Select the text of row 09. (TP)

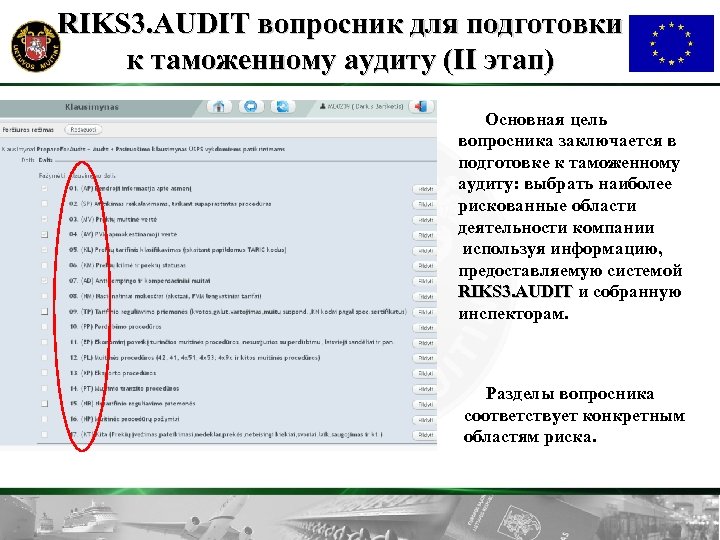[238, 311]
